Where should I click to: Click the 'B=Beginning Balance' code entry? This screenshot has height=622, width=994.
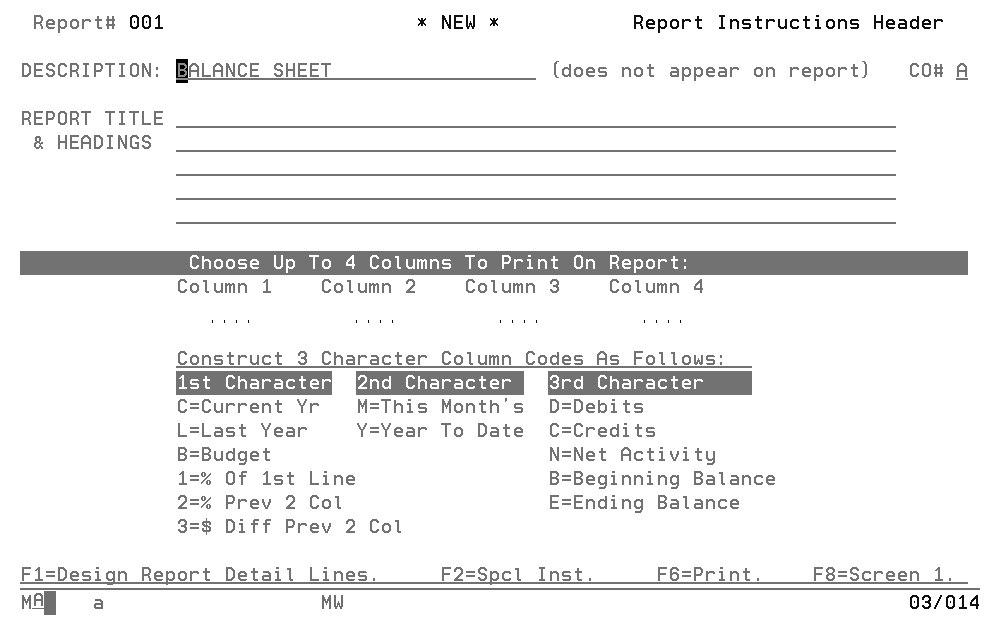click(x=662, y=479)
